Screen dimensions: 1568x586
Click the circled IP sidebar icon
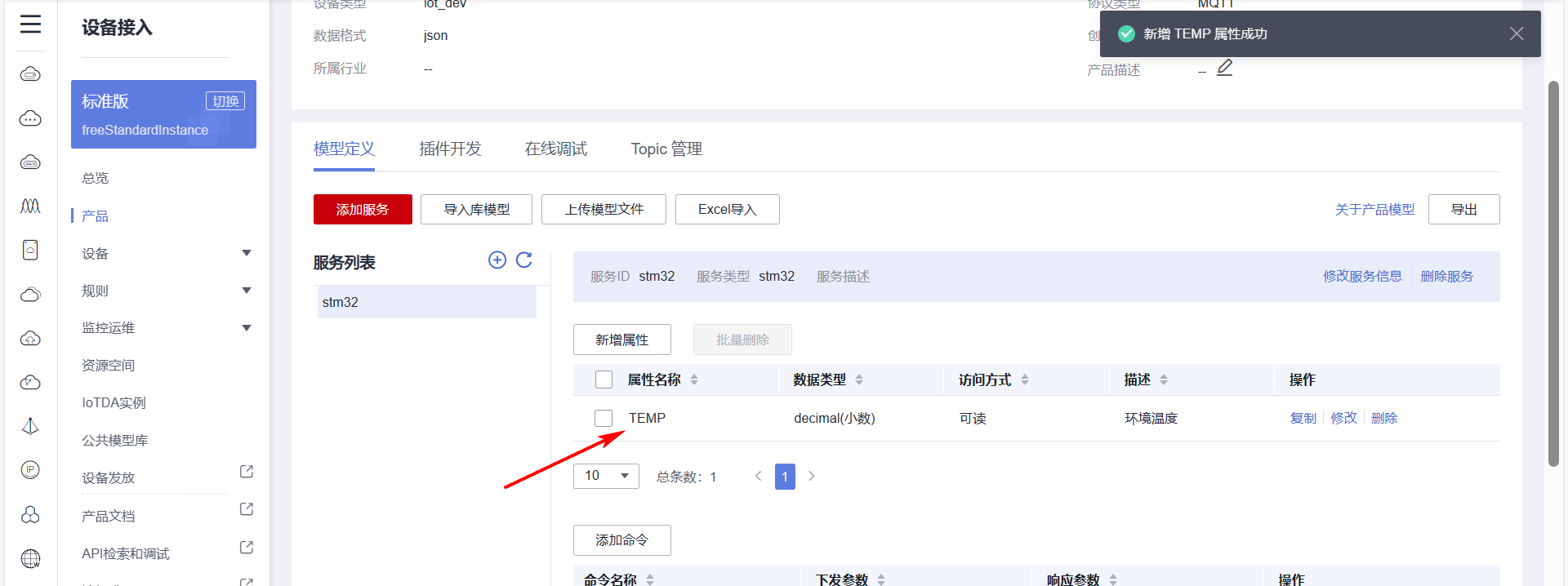point(30,470)
